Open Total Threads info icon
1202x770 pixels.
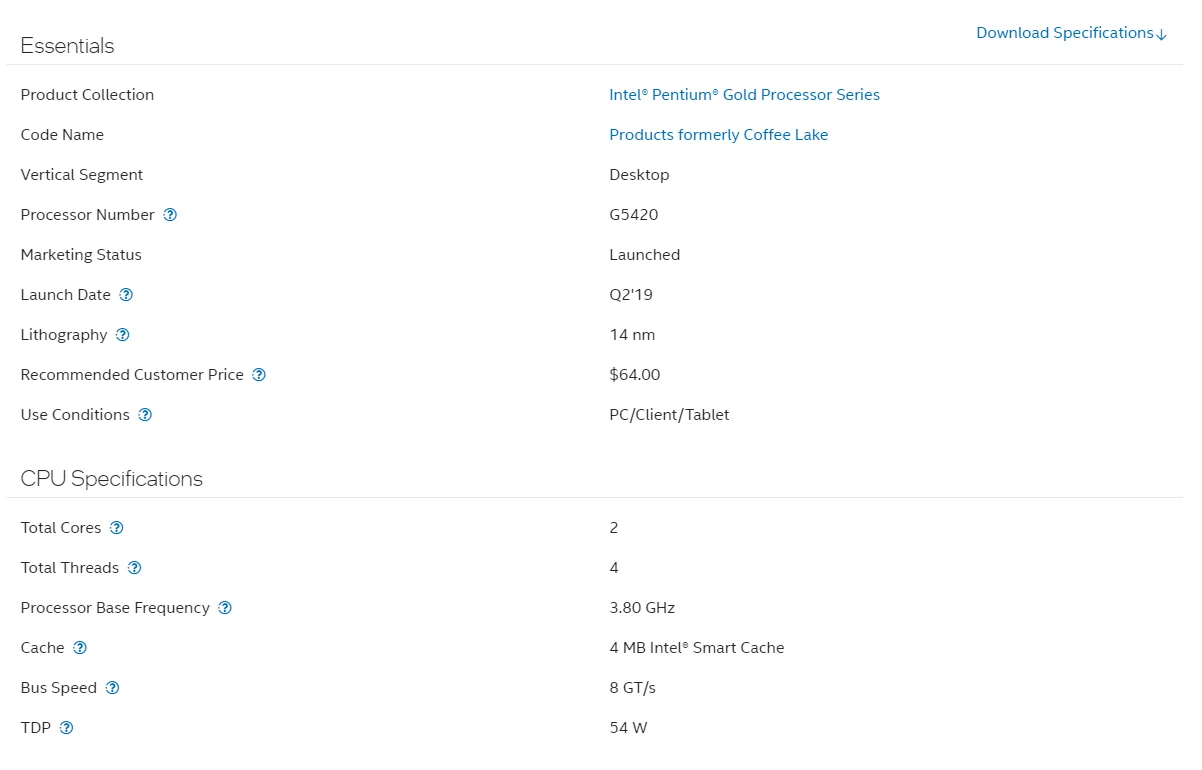(135, 568)
